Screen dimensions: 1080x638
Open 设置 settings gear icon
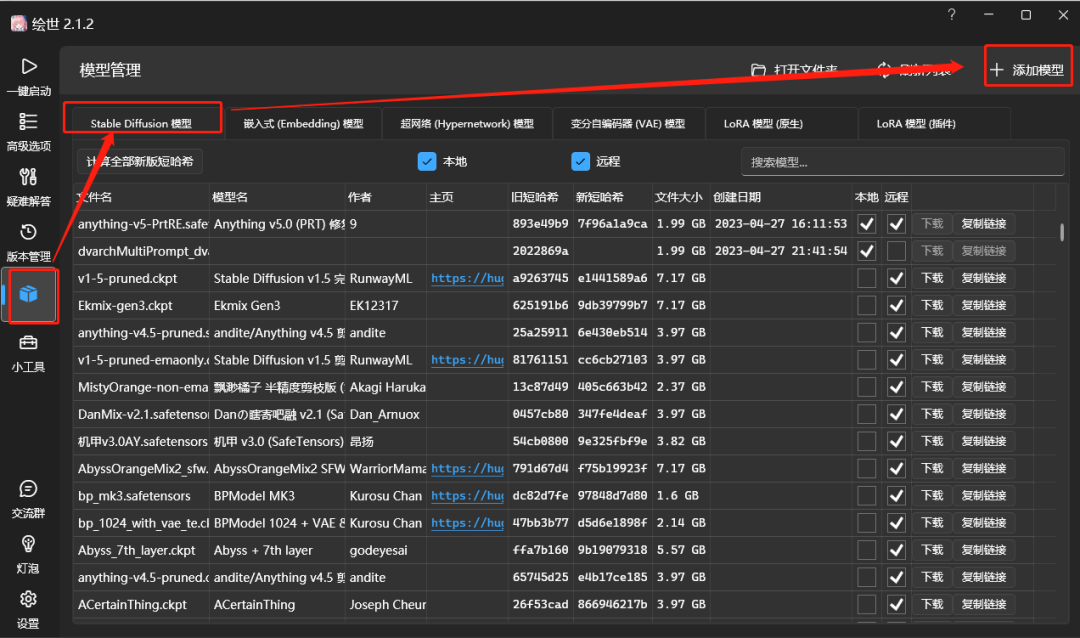click(28, 599)
